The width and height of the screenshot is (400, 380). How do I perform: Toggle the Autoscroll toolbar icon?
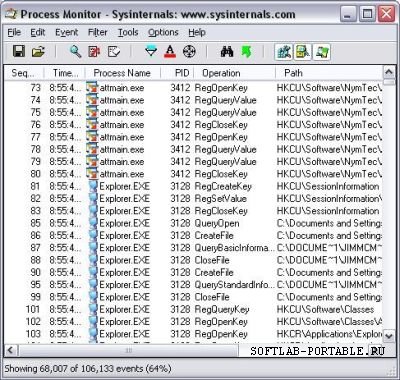(94, 52)
